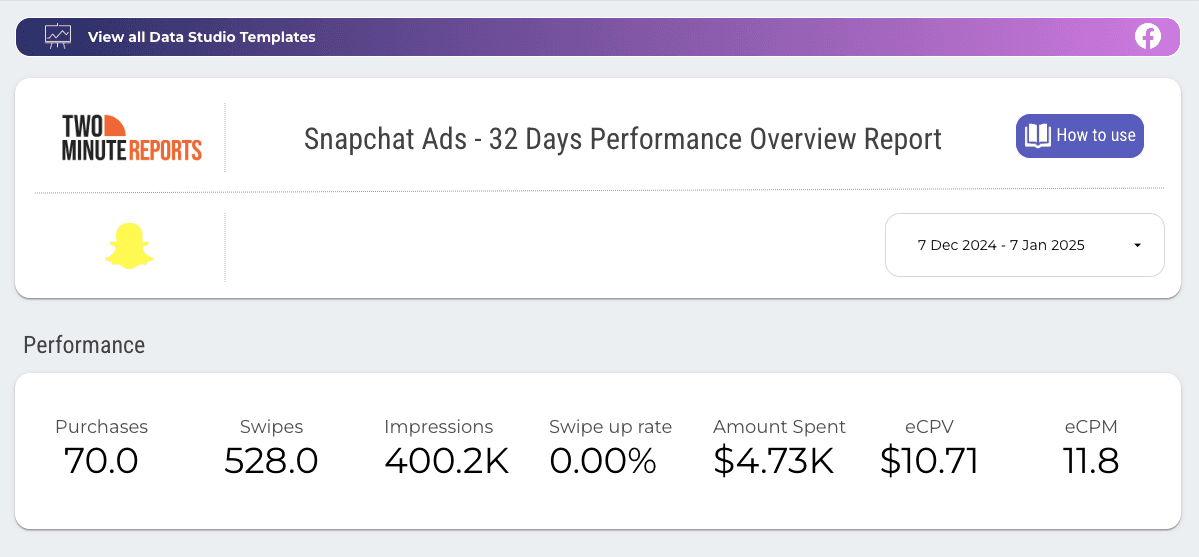
Task: Click the Swipes 528.0 scorecard value
Action: click(271, 461)
